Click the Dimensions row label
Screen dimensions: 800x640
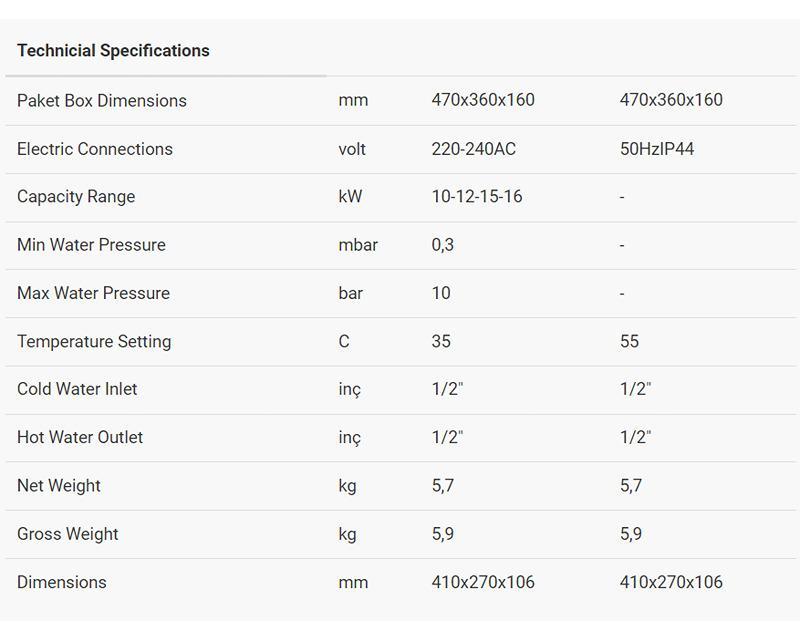(62, 582)
